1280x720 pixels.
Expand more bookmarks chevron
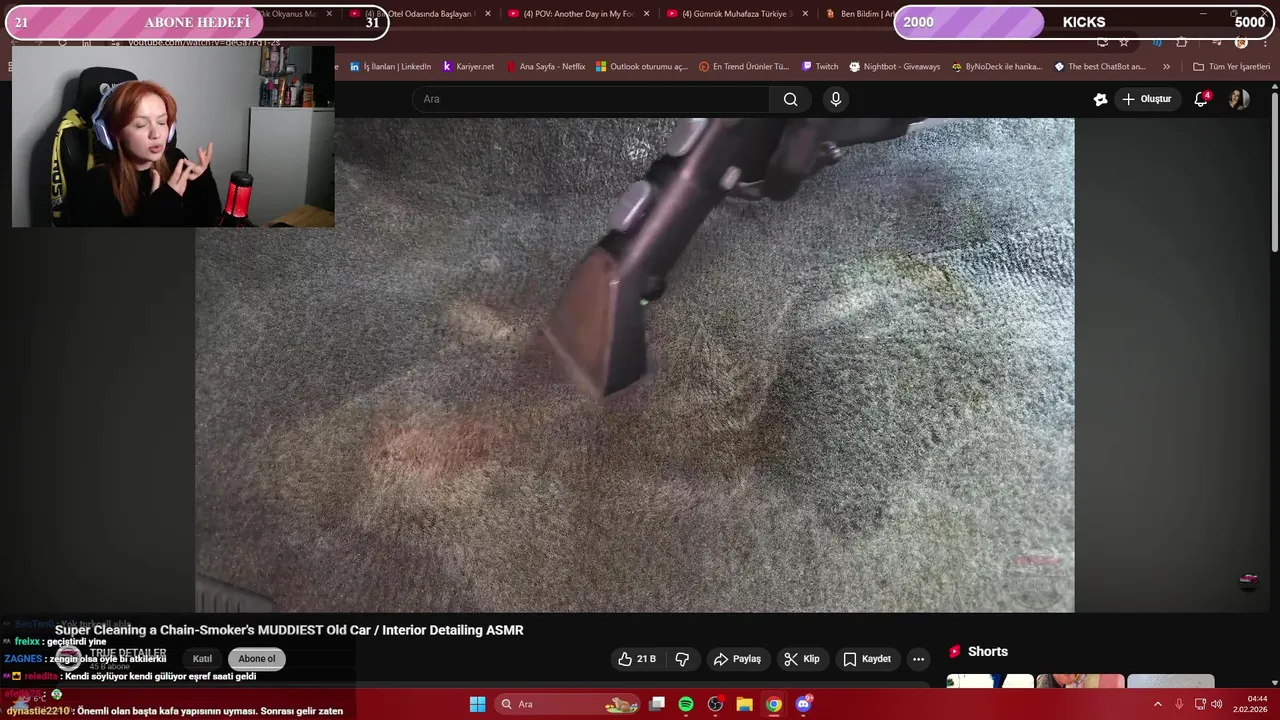(1166, 67)
